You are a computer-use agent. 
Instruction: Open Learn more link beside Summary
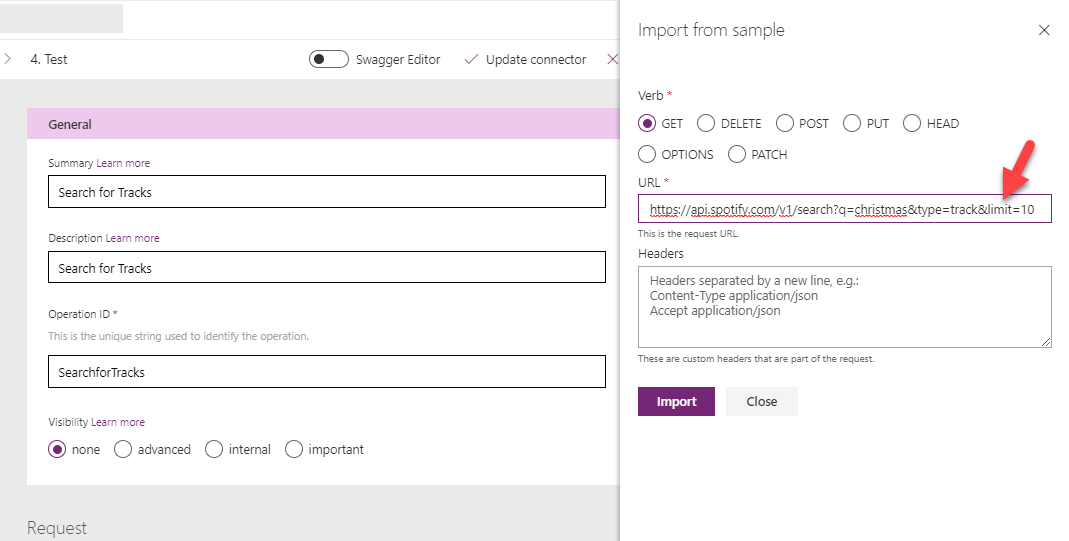point(123,163)
